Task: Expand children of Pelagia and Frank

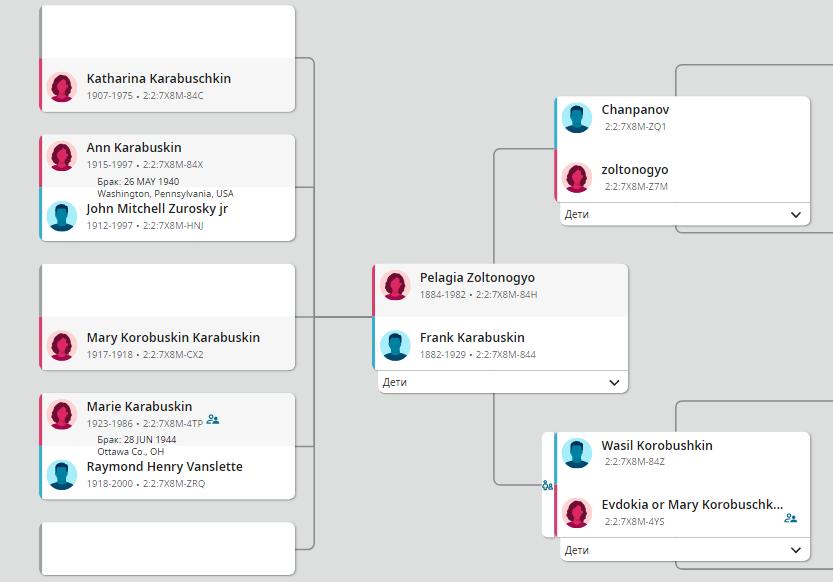Action: (614, 382)
